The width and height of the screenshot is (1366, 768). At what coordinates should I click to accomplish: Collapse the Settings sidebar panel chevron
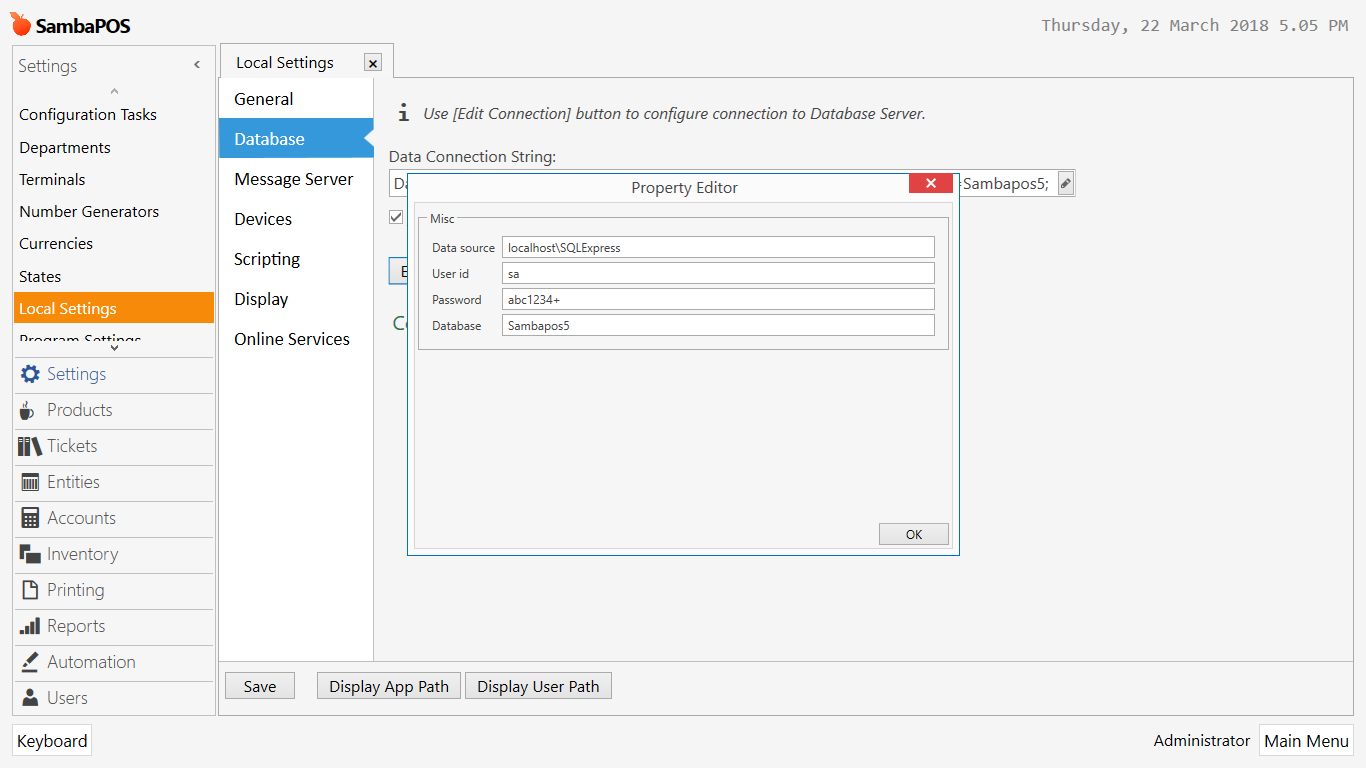[197, 65]
